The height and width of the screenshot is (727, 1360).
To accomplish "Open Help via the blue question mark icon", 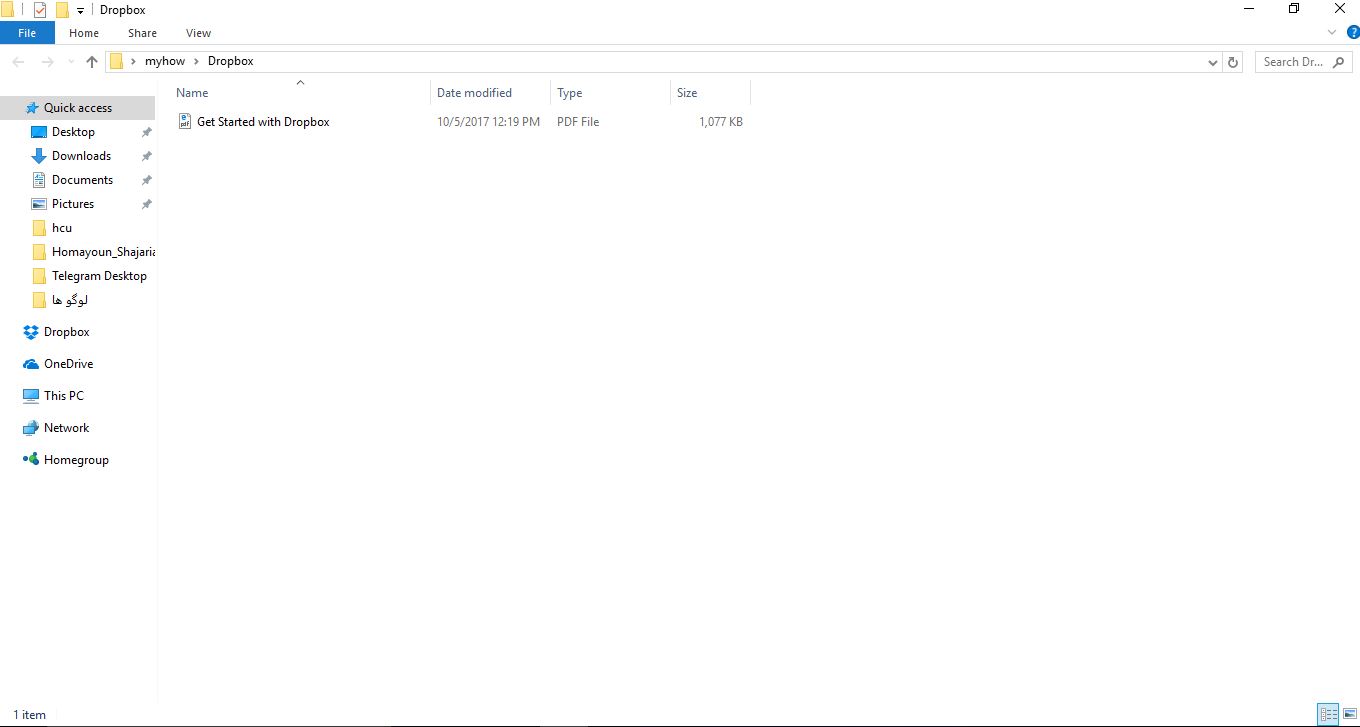I will [1351, 33].
